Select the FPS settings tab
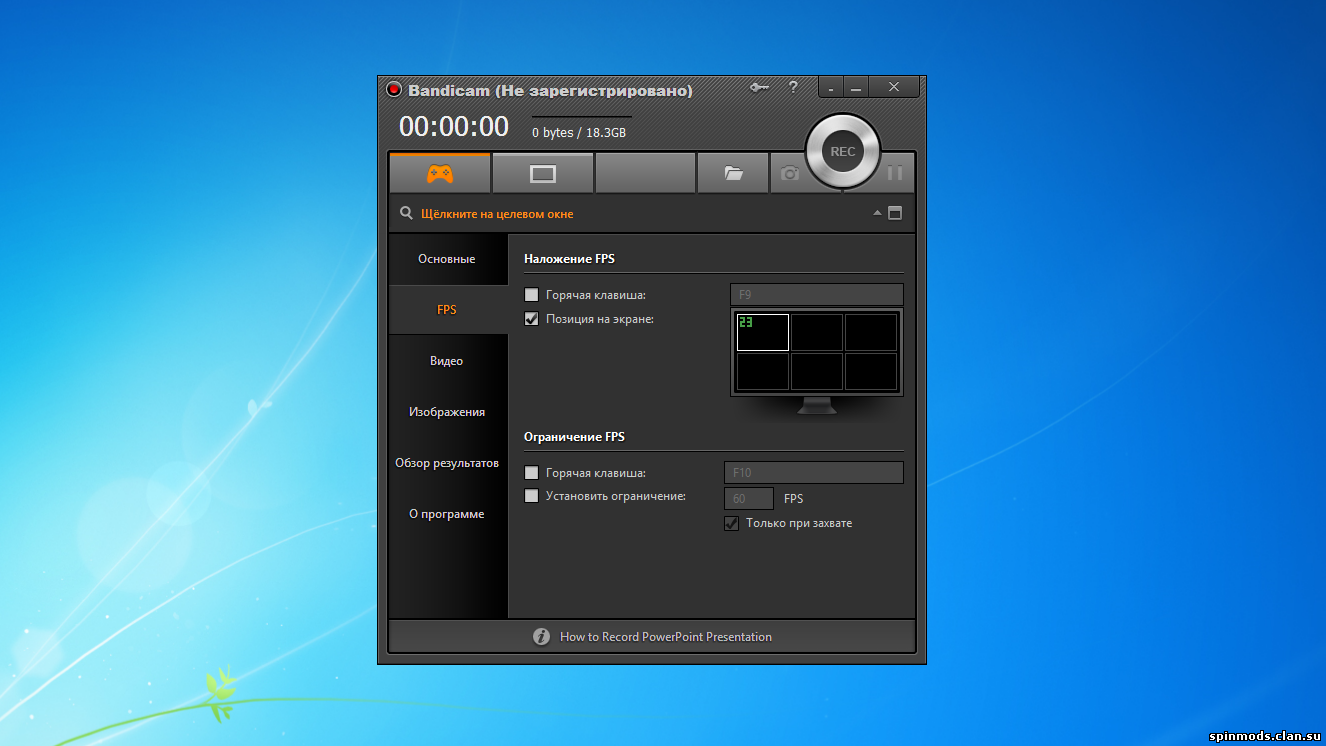Screen dimensions: 1326x746 click(x=447, y=310)
